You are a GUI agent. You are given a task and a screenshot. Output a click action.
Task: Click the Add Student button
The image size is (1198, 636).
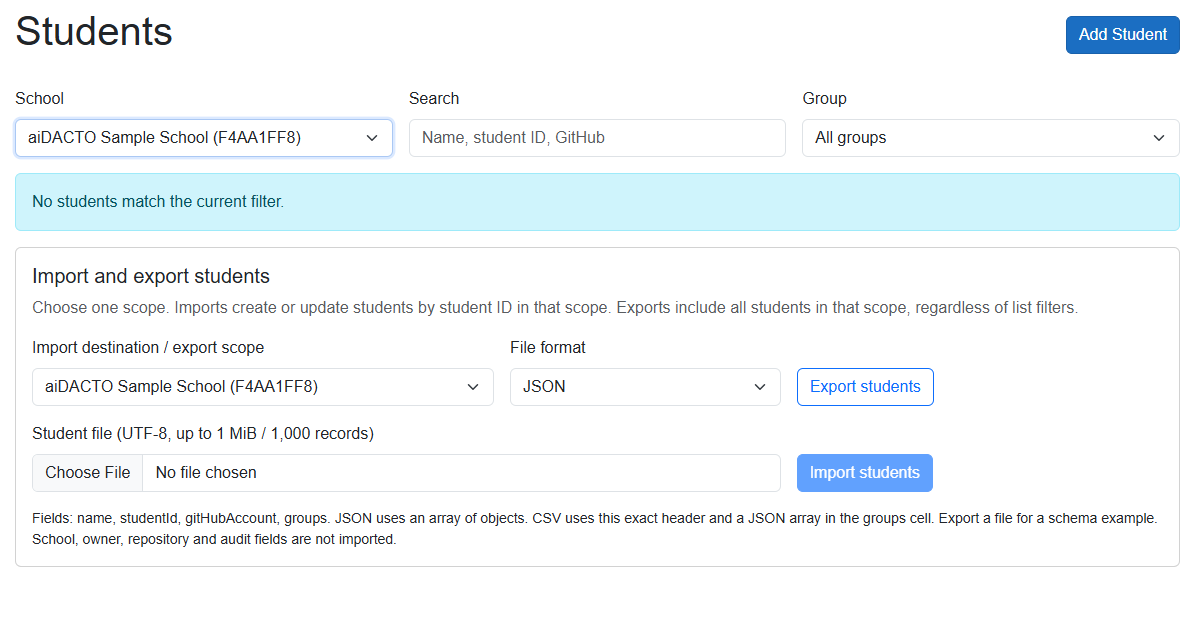(x=1122, y=34)
